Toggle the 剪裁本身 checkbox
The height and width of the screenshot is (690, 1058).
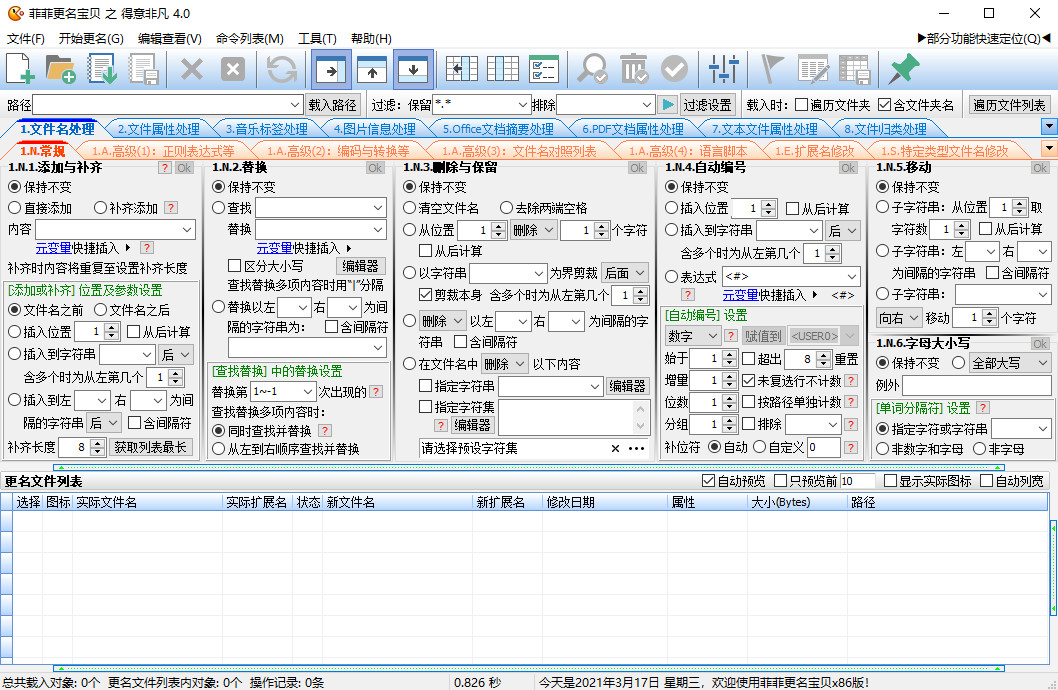(425, 295)
